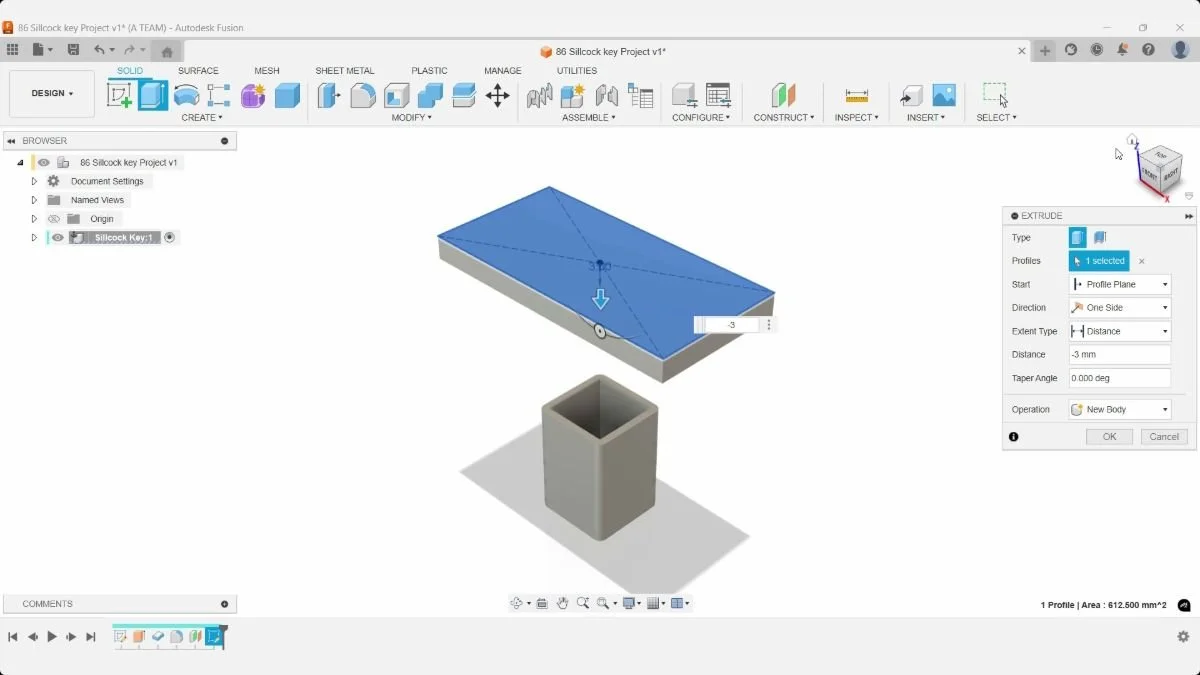Select the Offset Plane construct tool
Viewport: 1200px width, 675px height.
click(783, 95)
